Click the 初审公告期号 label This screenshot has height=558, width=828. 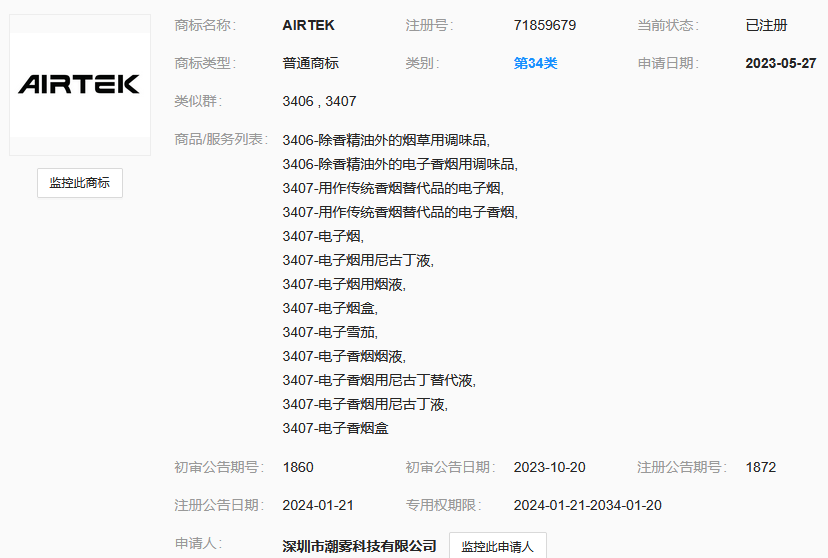219,467
